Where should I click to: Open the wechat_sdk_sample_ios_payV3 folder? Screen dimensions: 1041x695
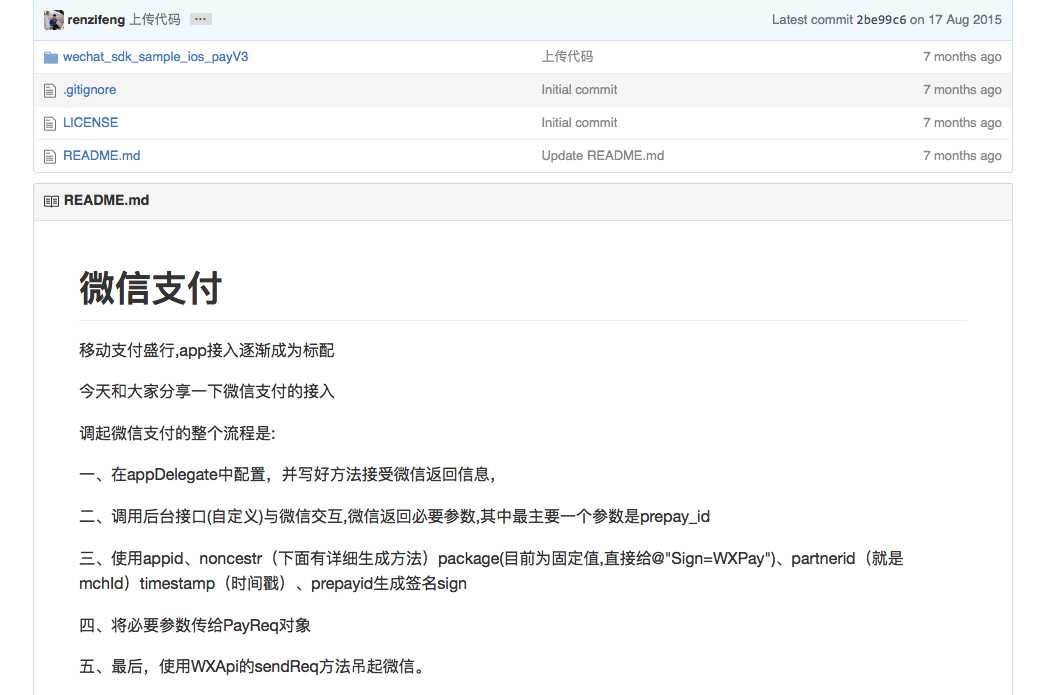click(155, 57)
